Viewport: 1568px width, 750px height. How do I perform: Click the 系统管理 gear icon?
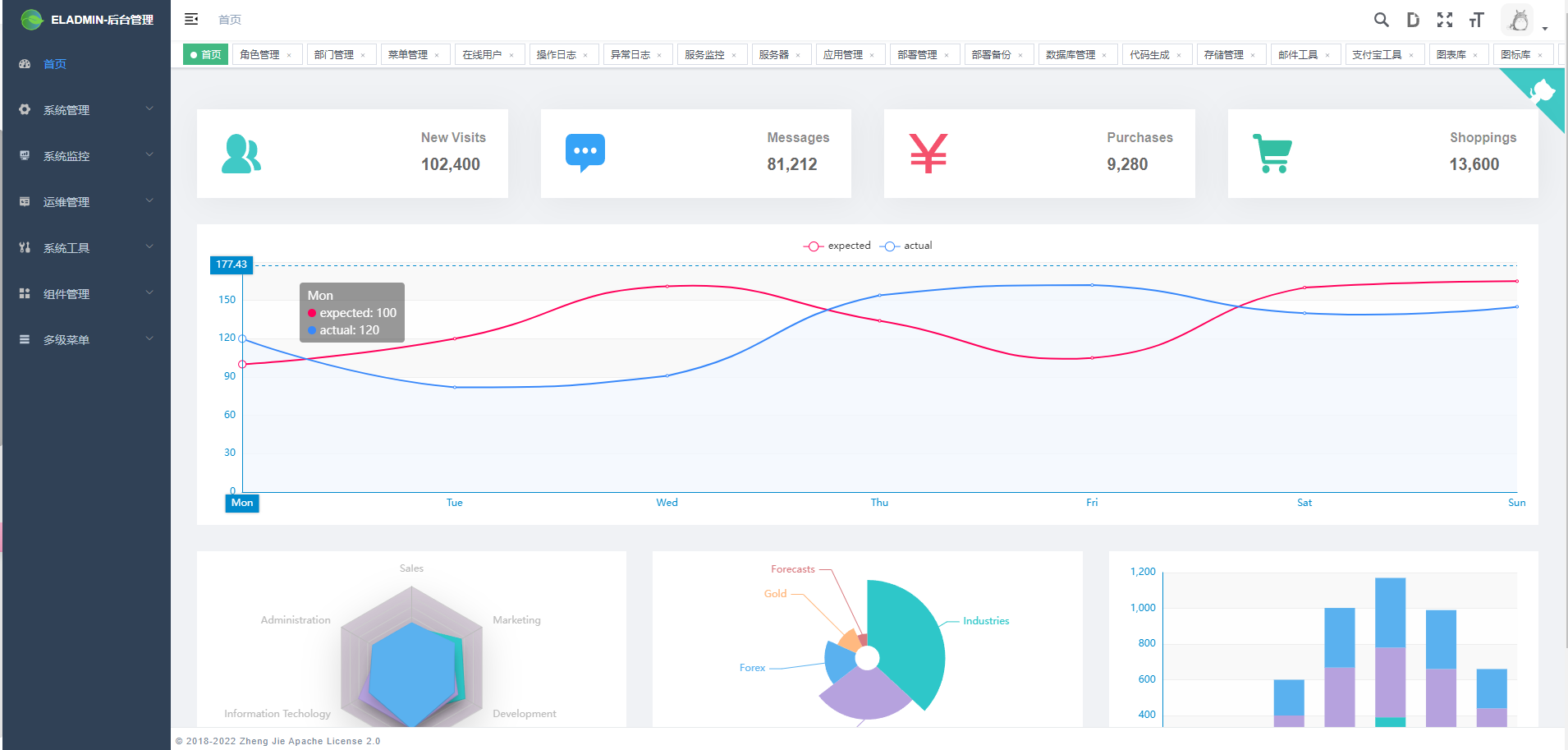coord(25,109)
